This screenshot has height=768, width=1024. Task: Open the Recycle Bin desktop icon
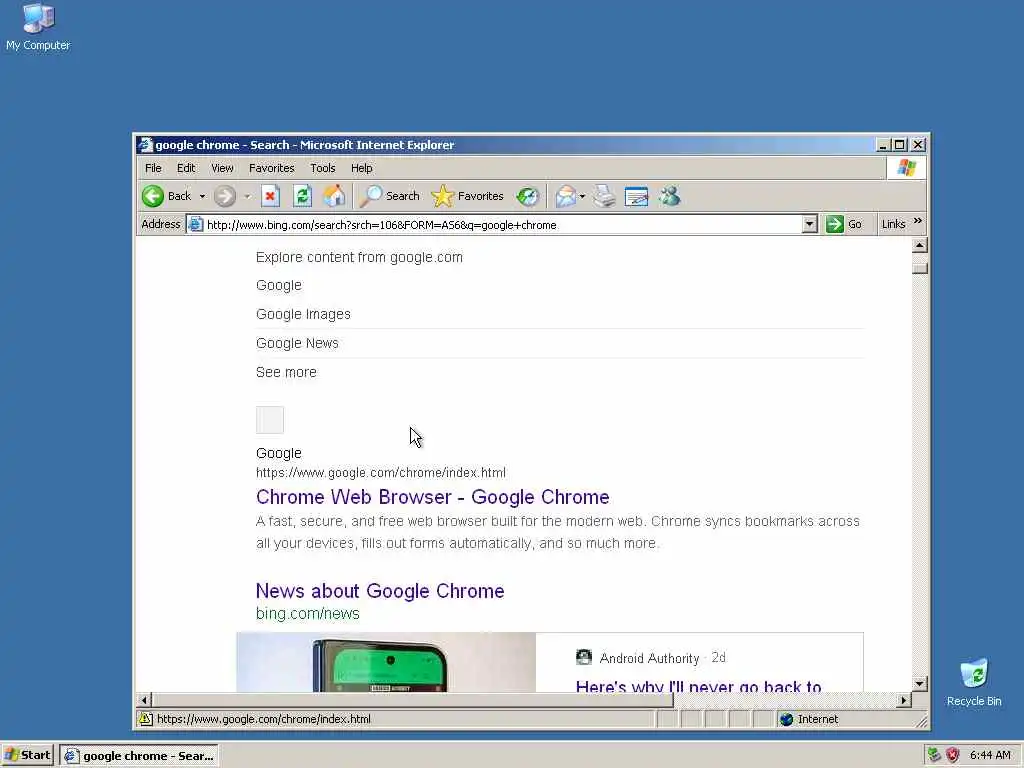click(x=974, y=682)
